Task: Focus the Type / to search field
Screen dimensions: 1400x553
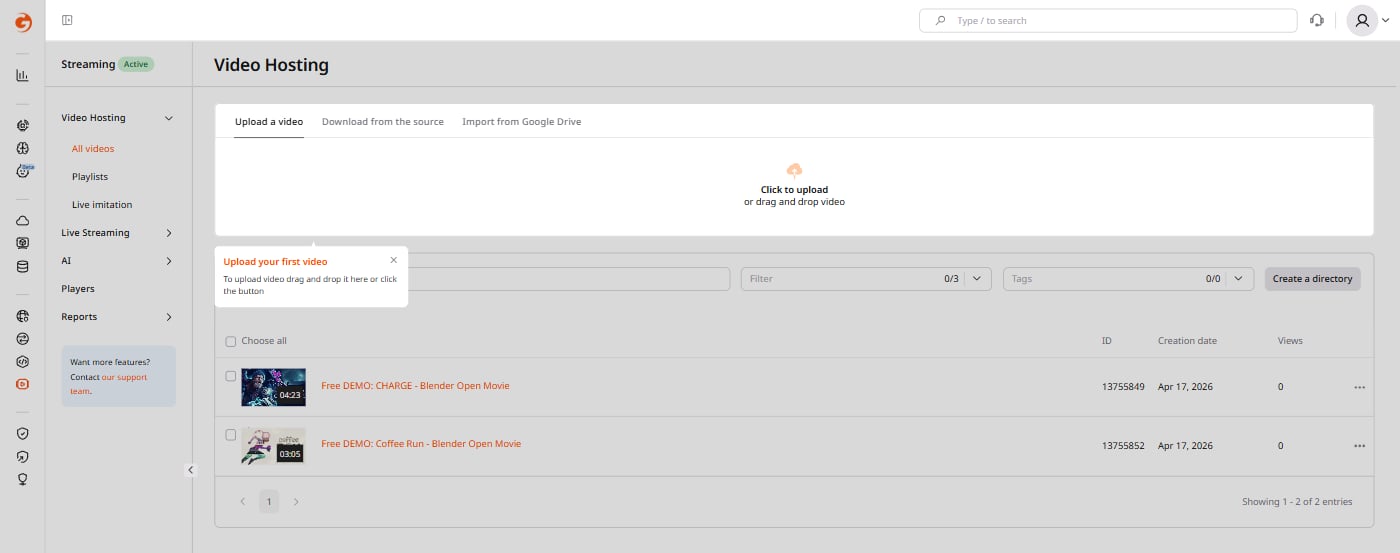Action: (x=1108, y=20)
